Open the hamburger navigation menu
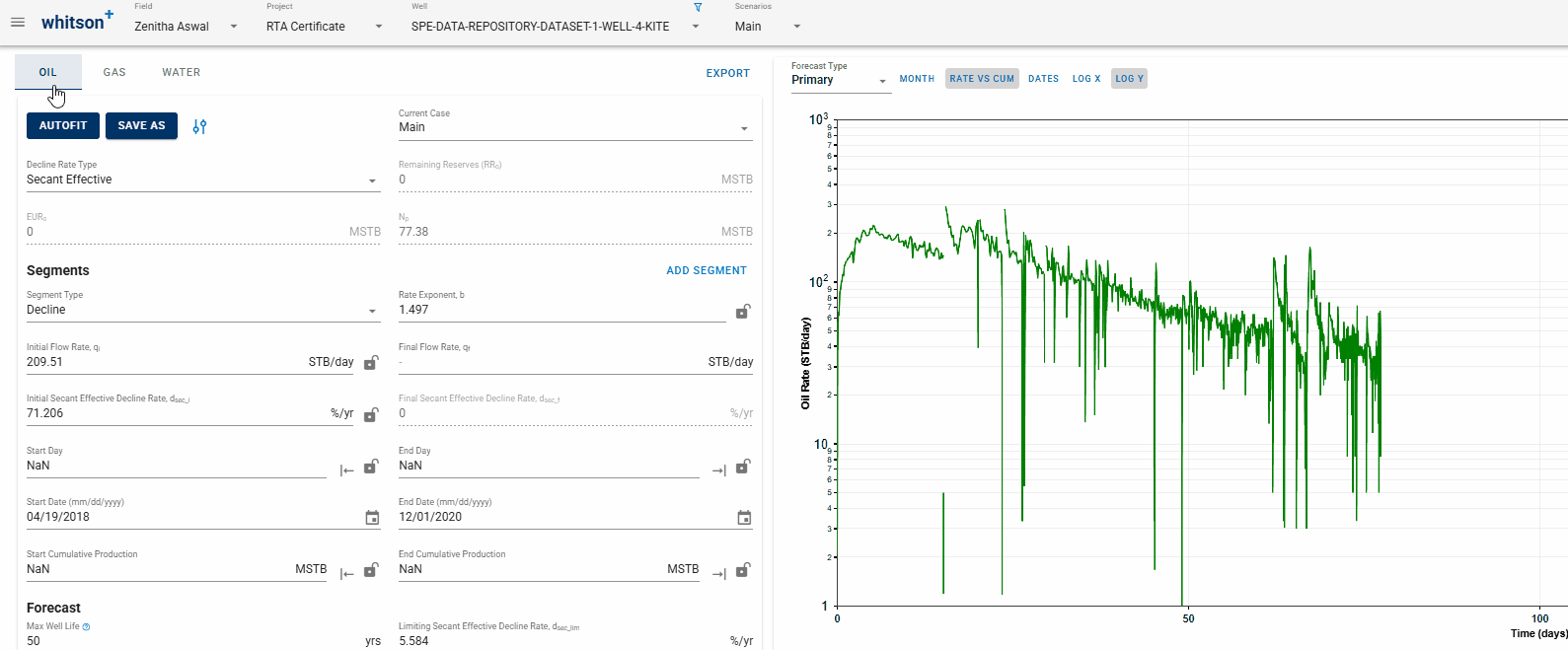 coord(18,22)
